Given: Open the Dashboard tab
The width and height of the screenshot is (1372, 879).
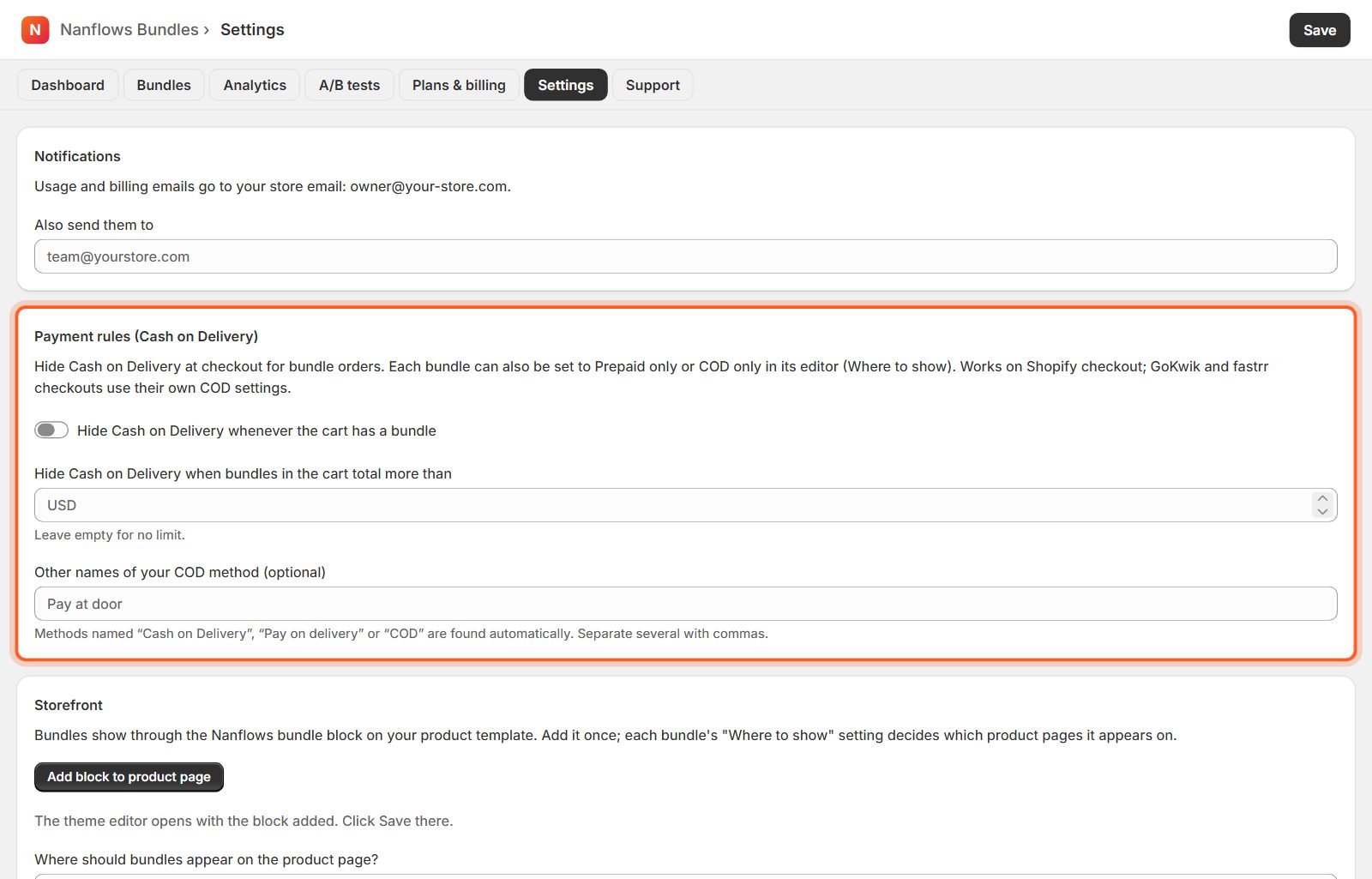Looking at the screenshot, I should click(x=68, y=85).
